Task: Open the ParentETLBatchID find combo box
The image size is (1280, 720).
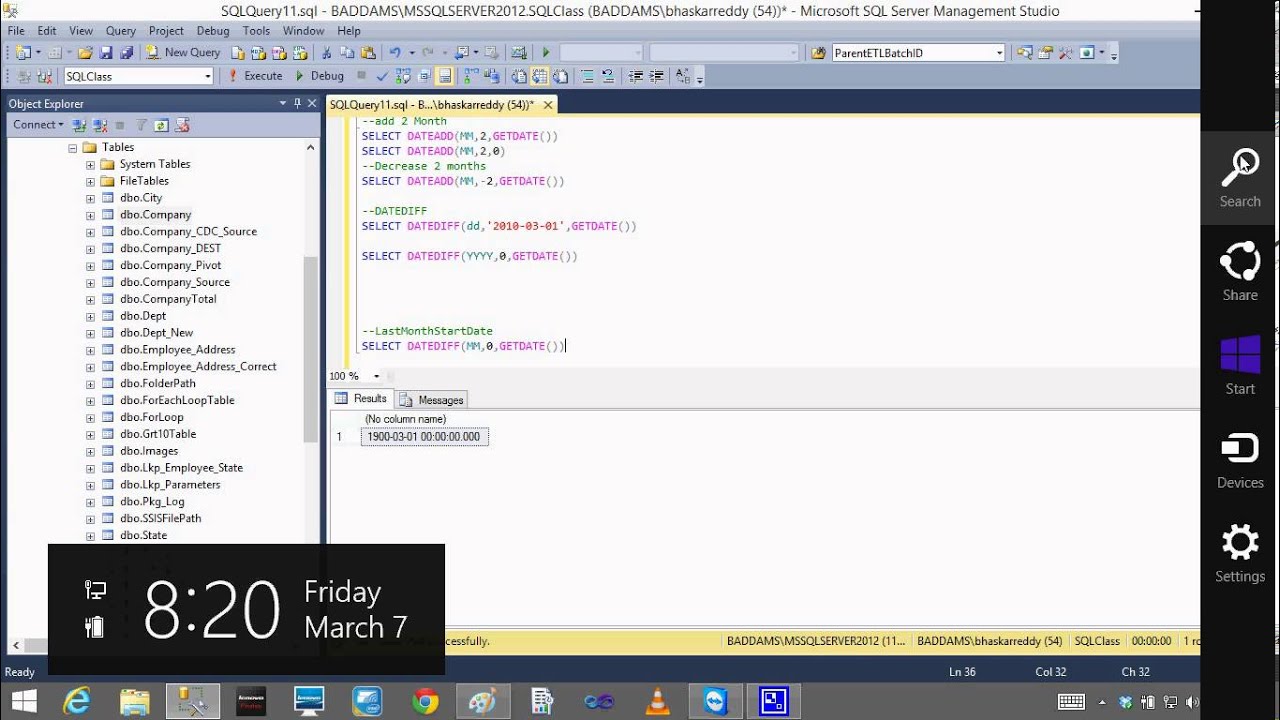Action: pos(999,53)
